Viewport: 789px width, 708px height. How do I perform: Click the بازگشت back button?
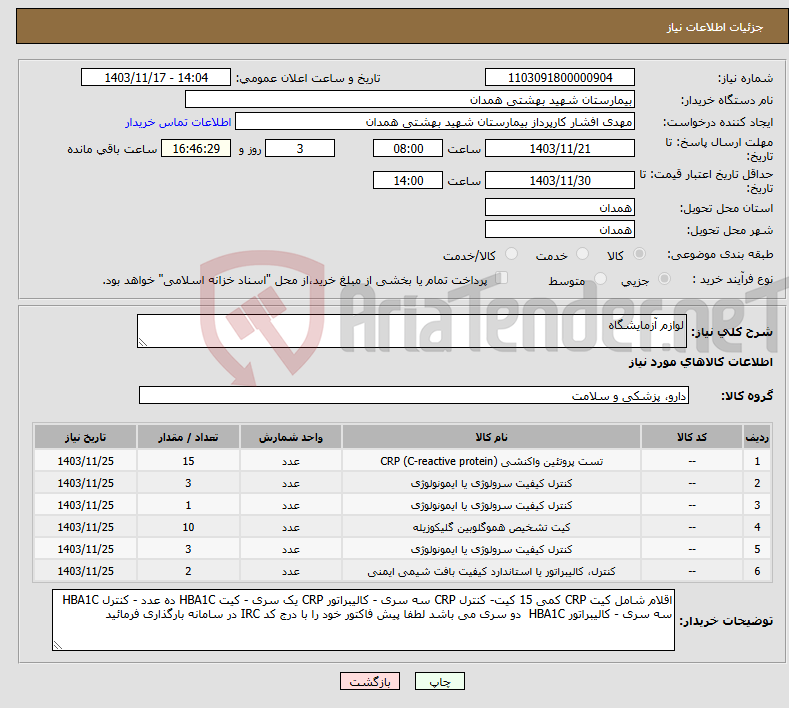tap(370, 681)
